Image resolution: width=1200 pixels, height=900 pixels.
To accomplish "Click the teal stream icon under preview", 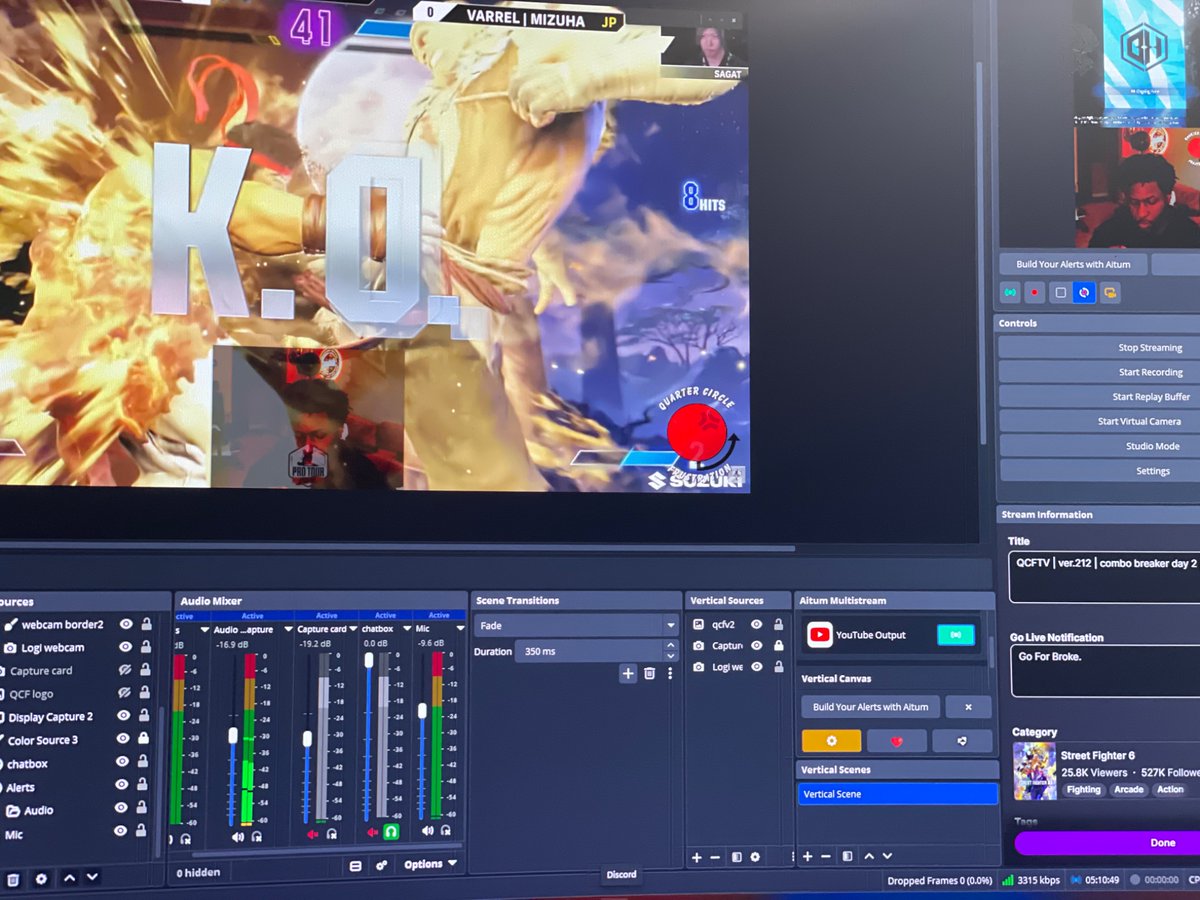I will pos(1010,293).
